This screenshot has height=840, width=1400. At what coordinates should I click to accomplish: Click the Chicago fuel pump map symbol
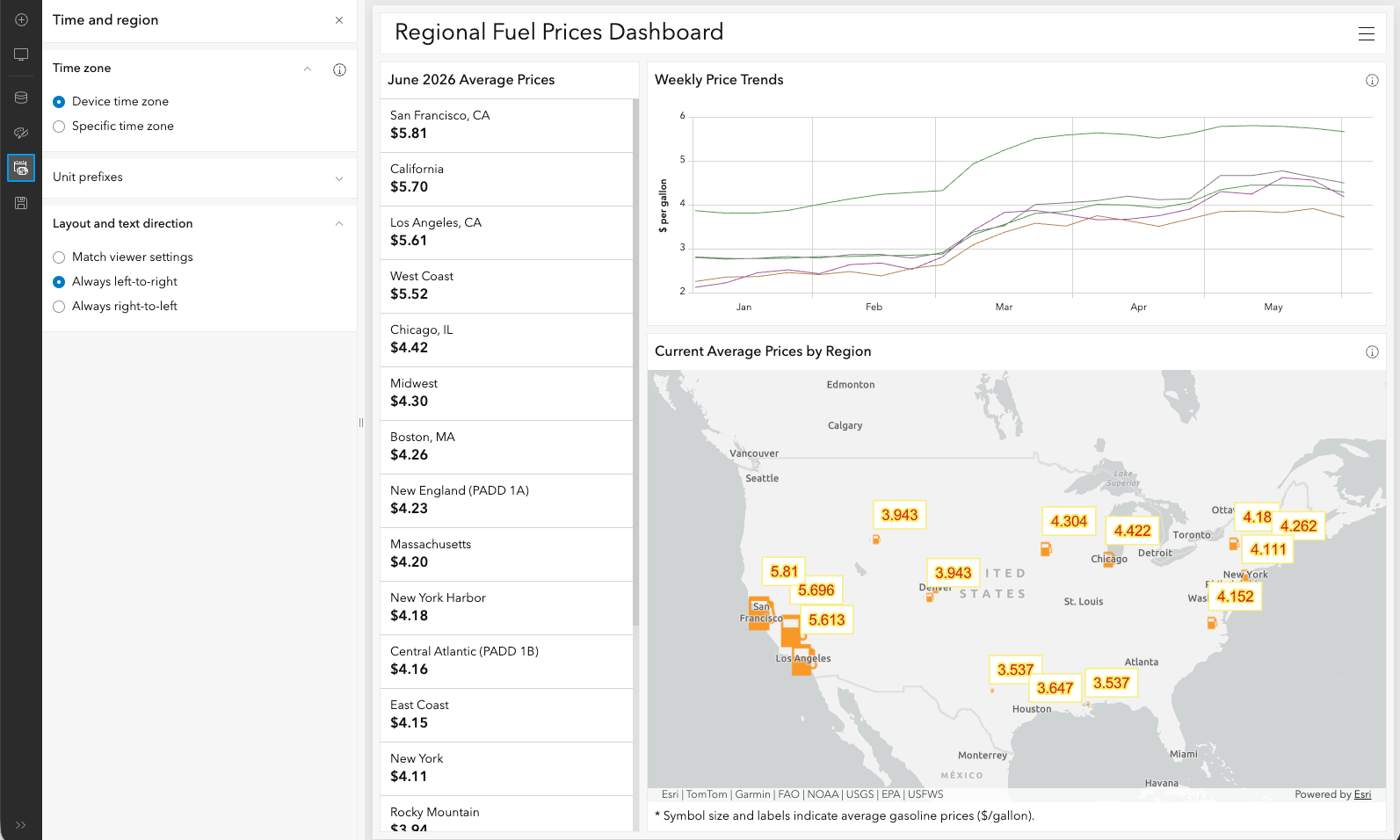pos(1108,560)
